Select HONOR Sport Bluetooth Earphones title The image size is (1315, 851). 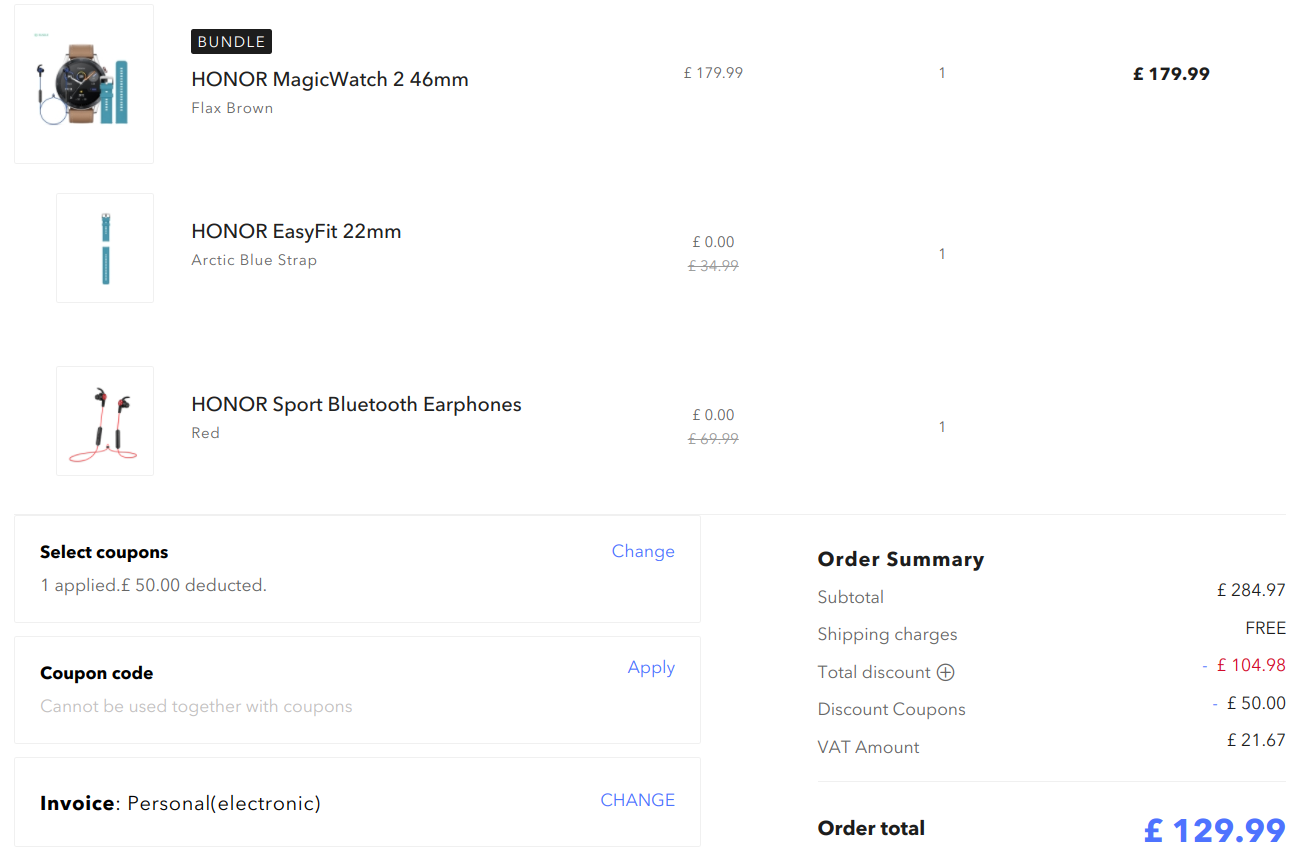tap(356, 404)
